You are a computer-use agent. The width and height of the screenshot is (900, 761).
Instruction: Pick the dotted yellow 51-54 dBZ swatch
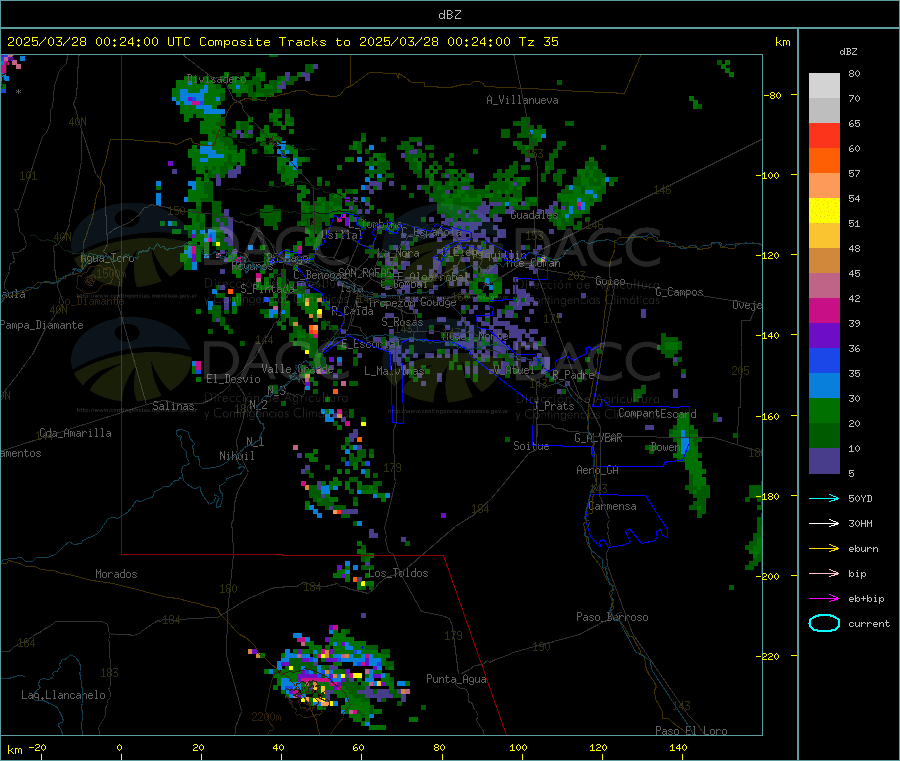pyautogui.click(x=824, y=211)
